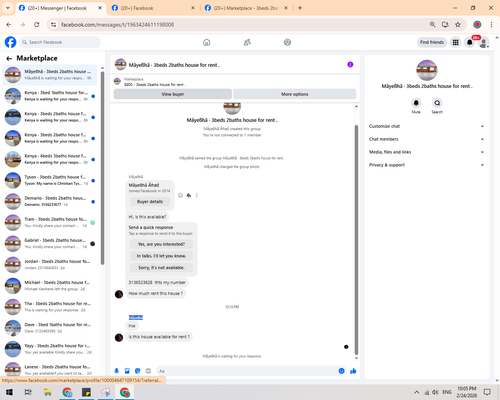Click into Search Facebook field
This screenshot has width=500, height=400.
pyautogui.click(x=60, y=42)
